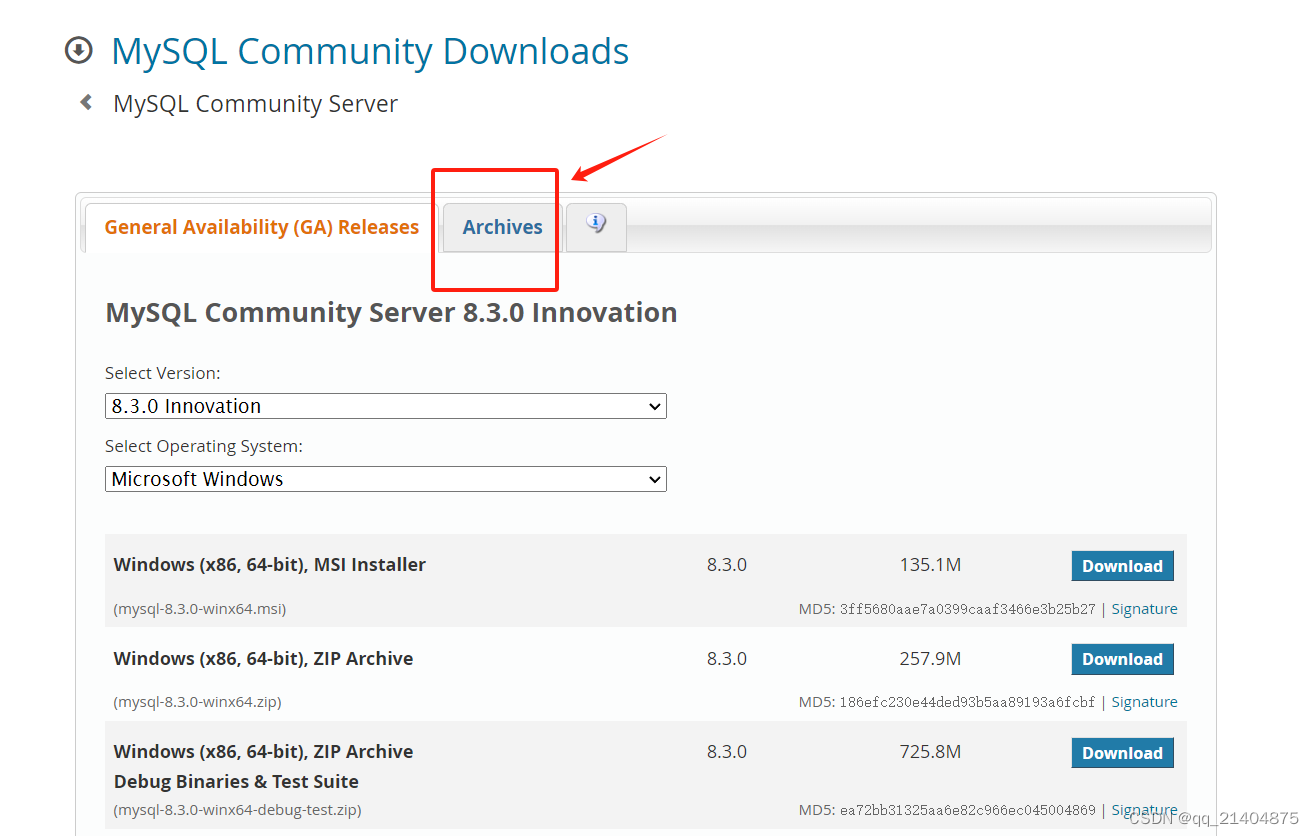The height and width of the screenshot is (836, 1314).
Task: Click MySQL Community Downloads heading
Action: pos(370,51)
